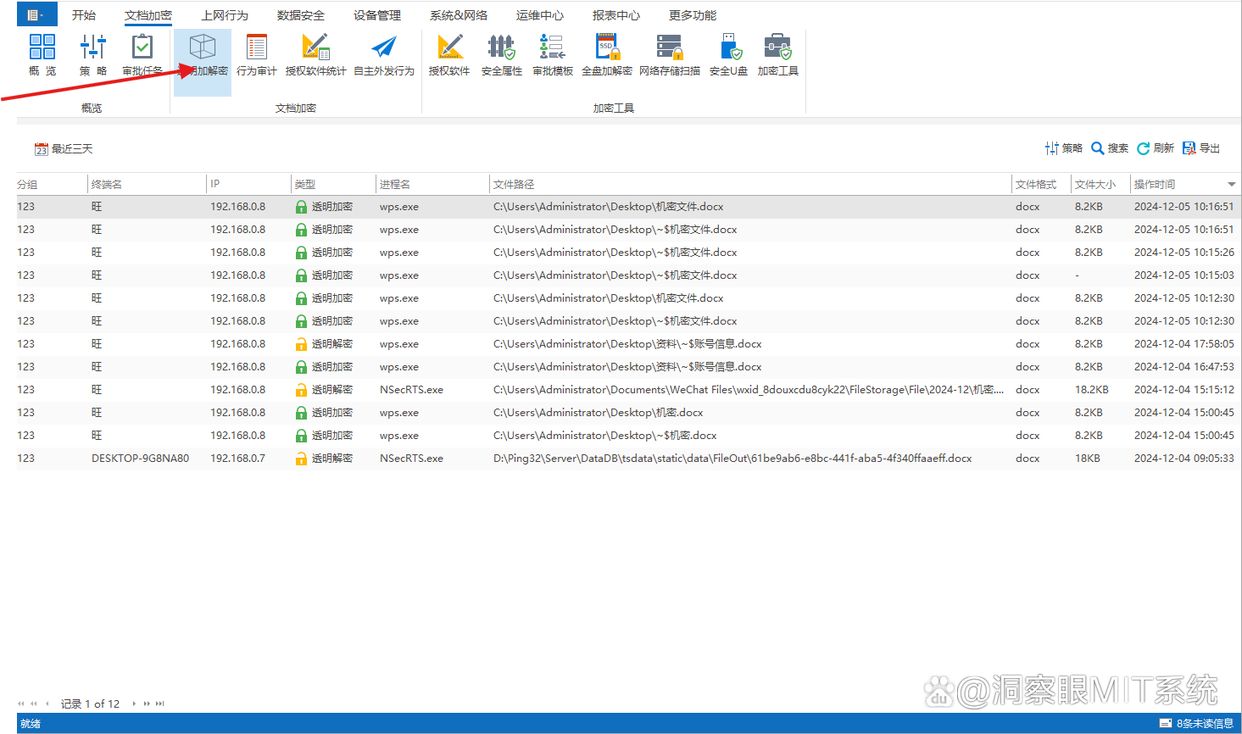Open the 加密工具 toolbox icon
This screenshot has height=734, width=1242.
point(778,55)
